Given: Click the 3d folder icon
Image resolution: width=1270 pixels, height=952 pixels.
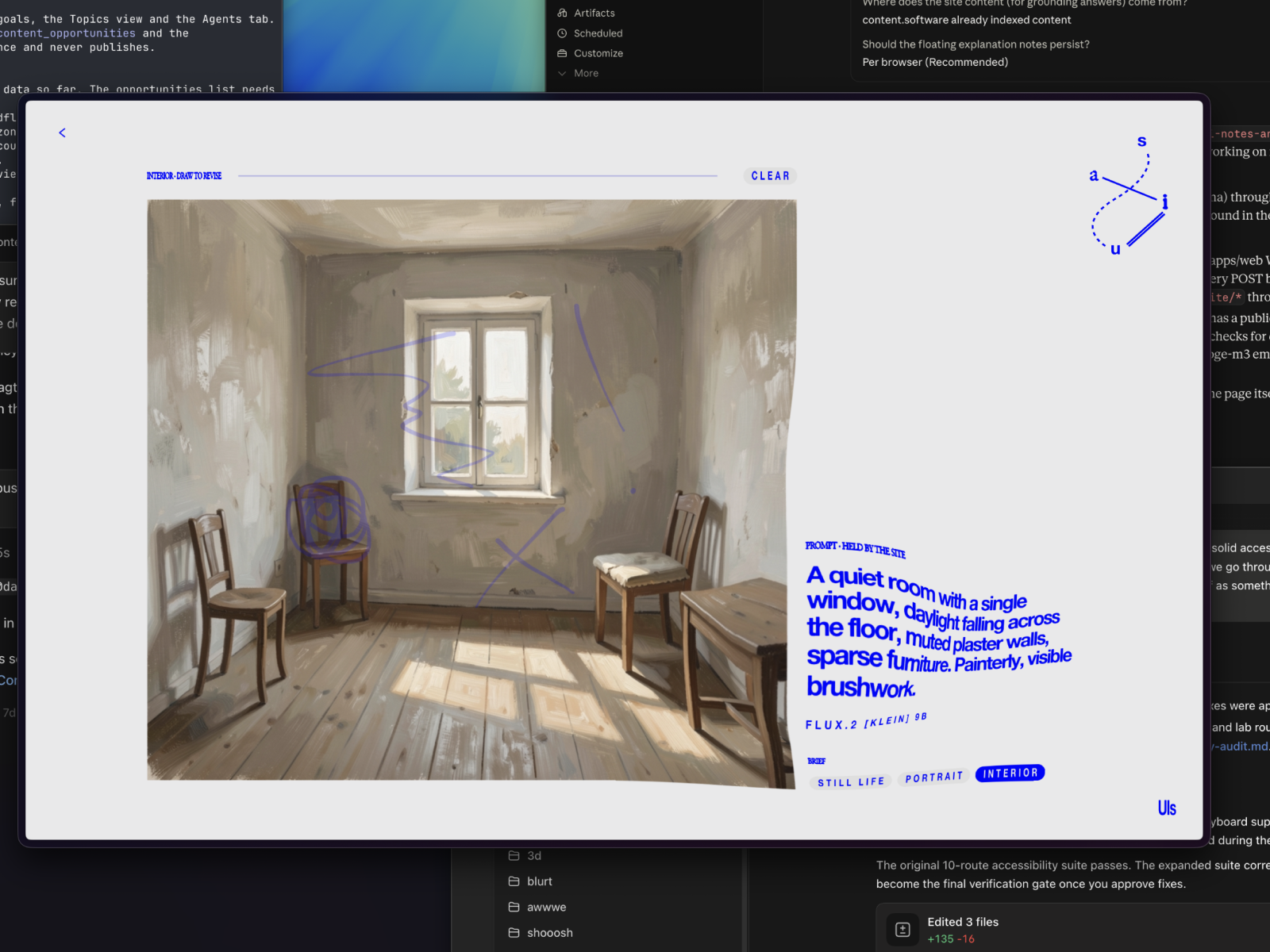Looking at the screenshot, I should [514, 856].
